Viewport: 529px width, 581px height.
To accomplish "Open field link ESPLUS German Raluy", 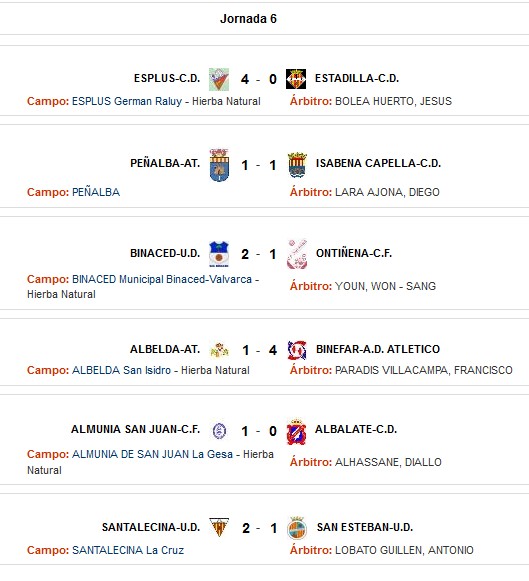I will (127, 101).
